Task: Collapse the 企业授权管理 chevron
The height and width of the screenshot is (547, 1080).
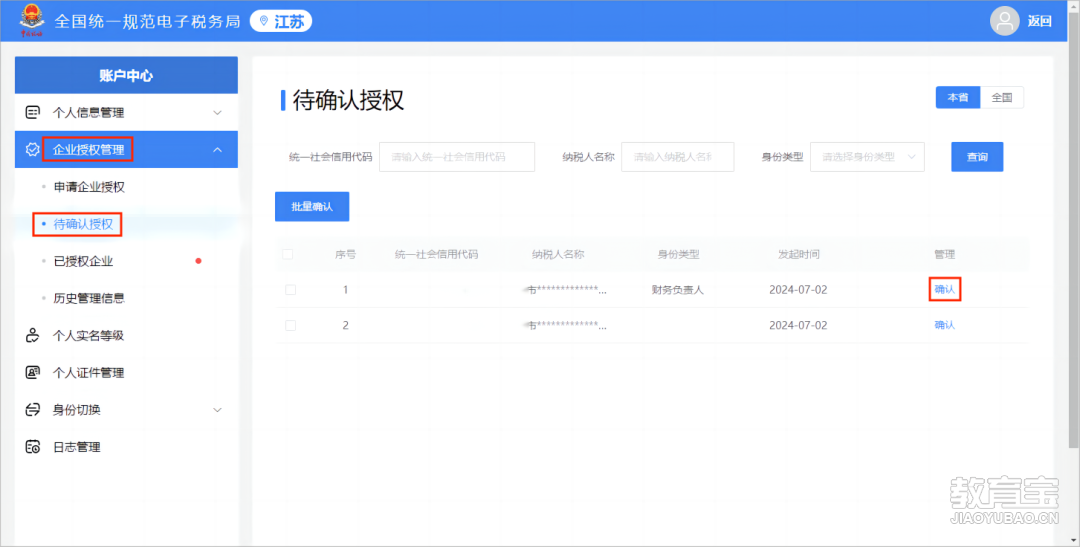Action: 217,149
